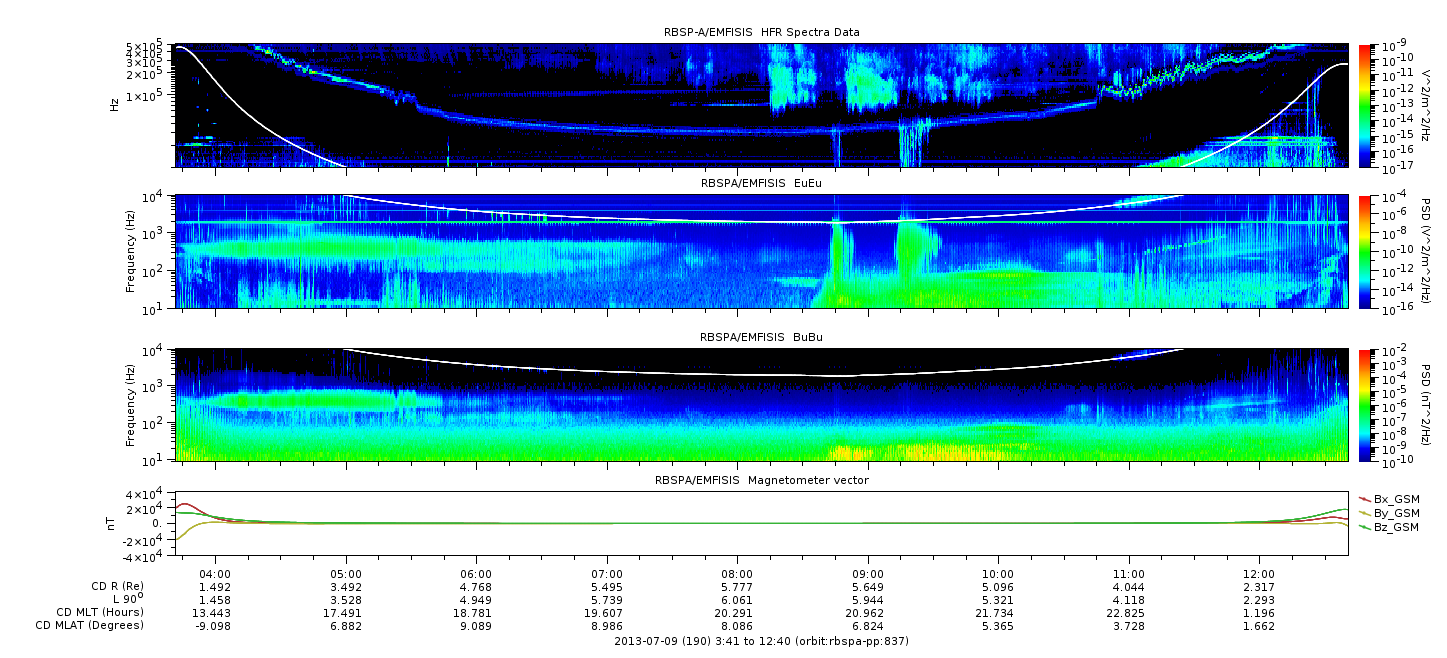
Task: Click the 'RBSPA/EMFISIS BuBu' plot title
Action: pyautogui.click(x=761, y=338)
